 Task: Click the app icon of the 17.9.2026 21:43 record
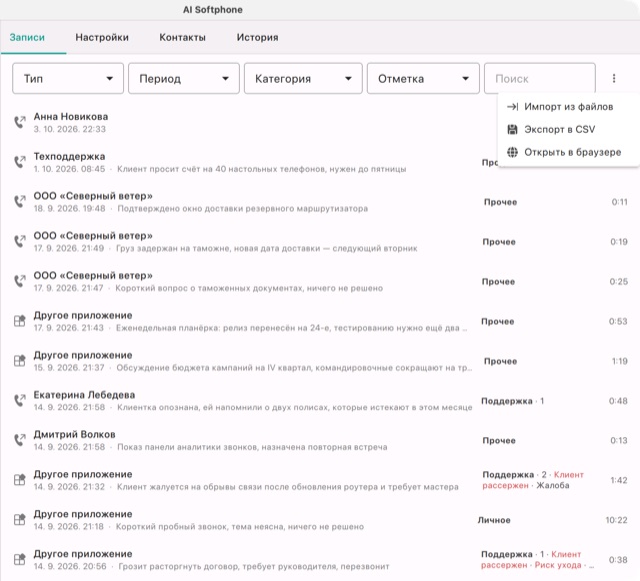[20, 321]
